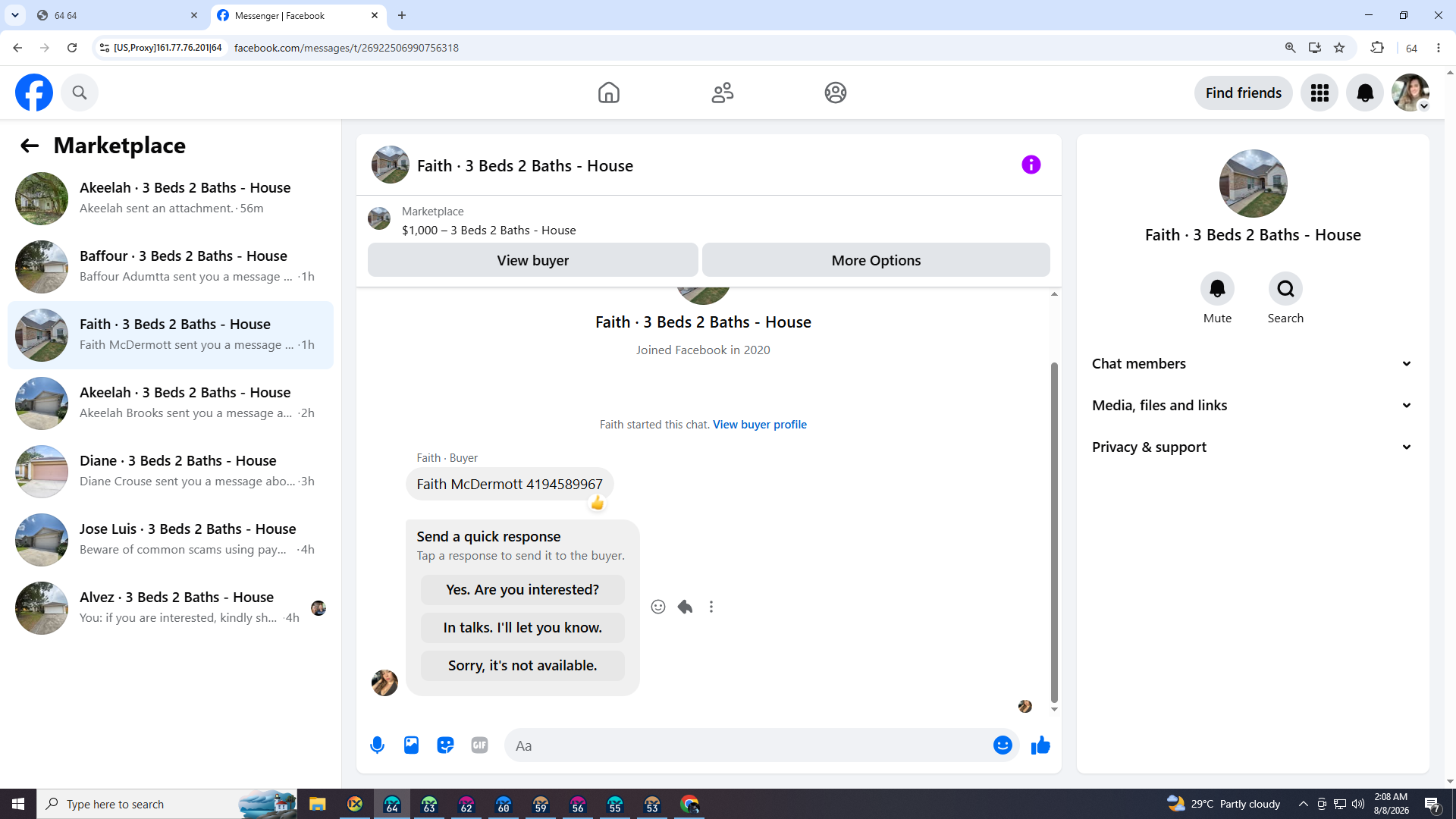Open more options three-dot menu on message
The height and width of the screenshot is (819, 1456).
pos(711,607)
